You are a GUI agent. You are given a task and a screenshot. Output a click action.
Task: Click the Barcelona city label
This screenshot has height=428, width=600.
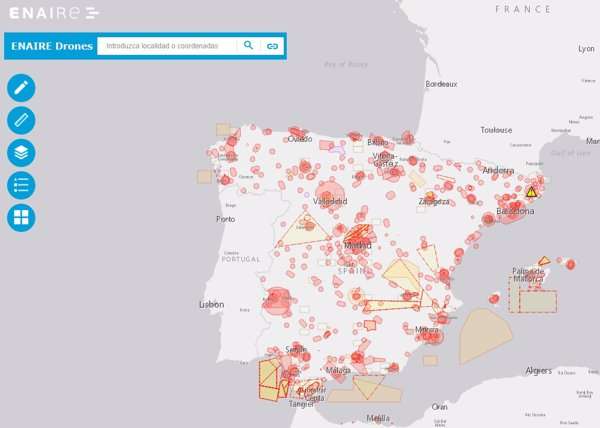pyautogui.click(x=516, y=212)
